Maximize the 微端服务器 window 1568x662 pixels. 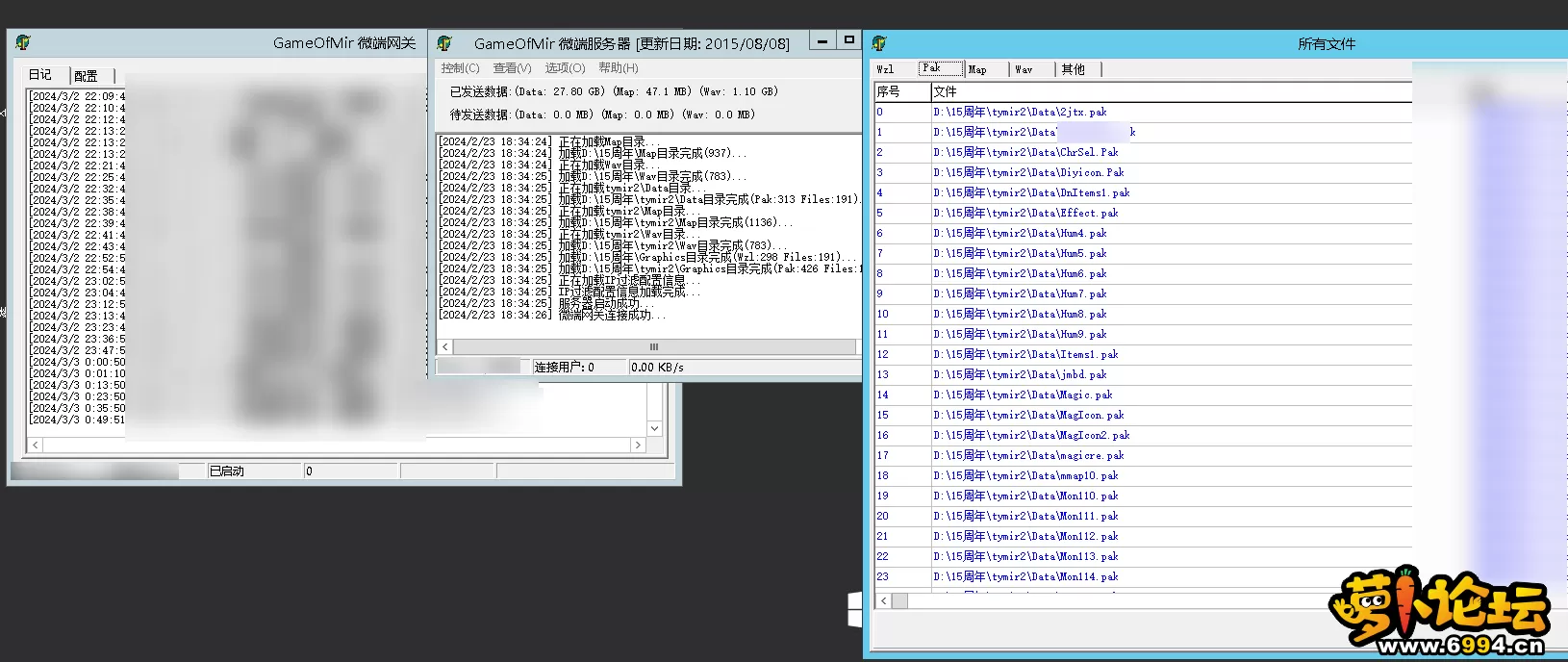coord(849,40)
